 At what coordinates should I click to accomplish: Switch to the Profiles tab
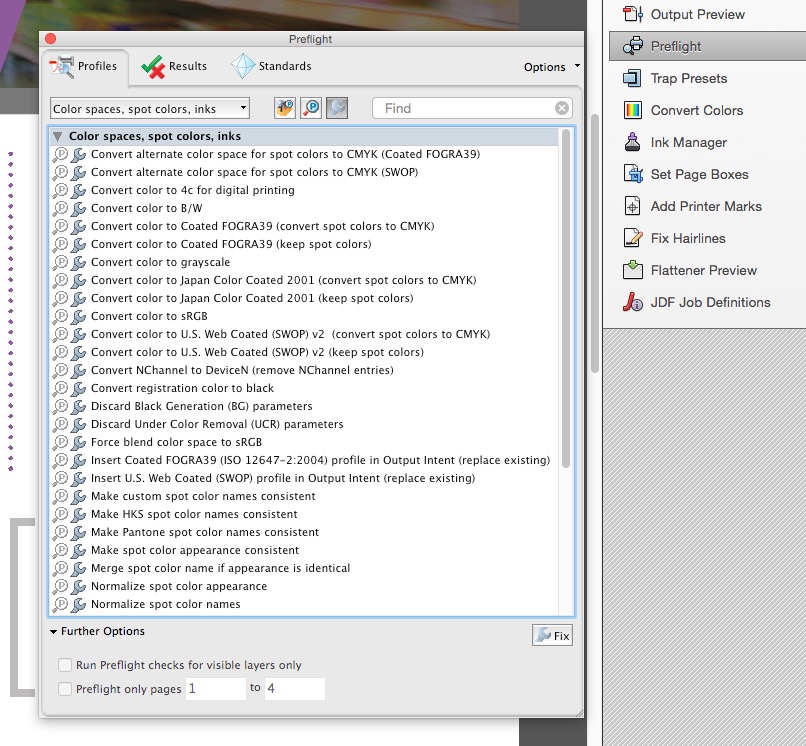[x=85, y=67]
